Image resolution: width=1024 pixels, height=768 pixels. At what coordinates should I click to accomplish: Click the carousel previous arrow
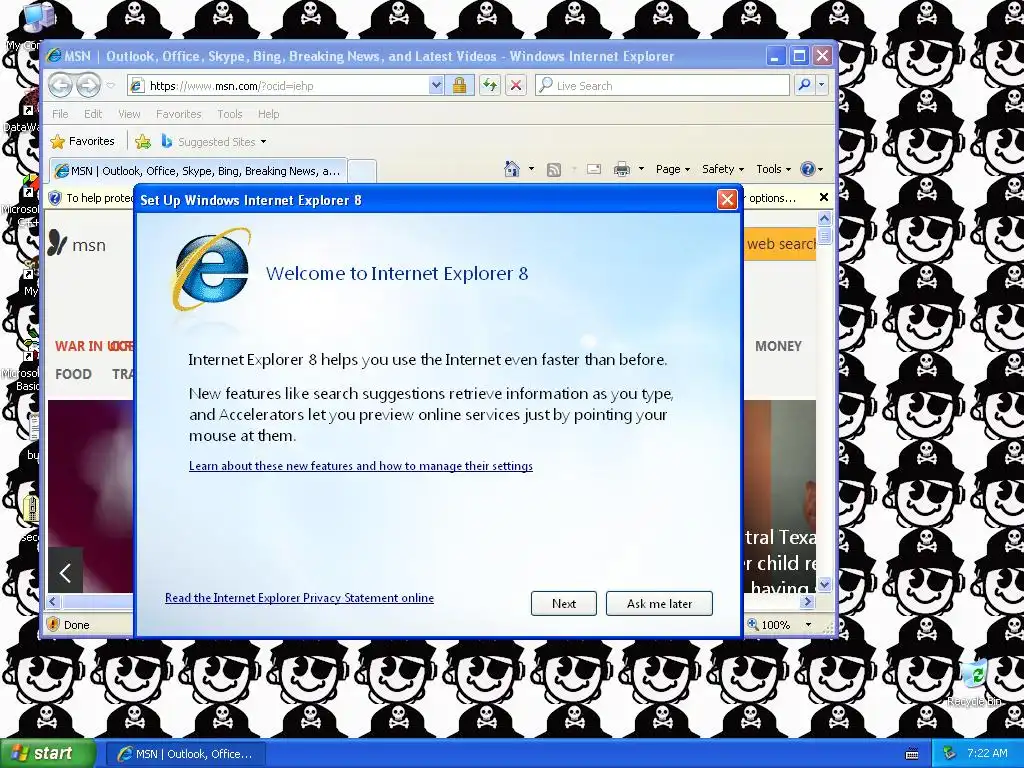click(65, 573)
